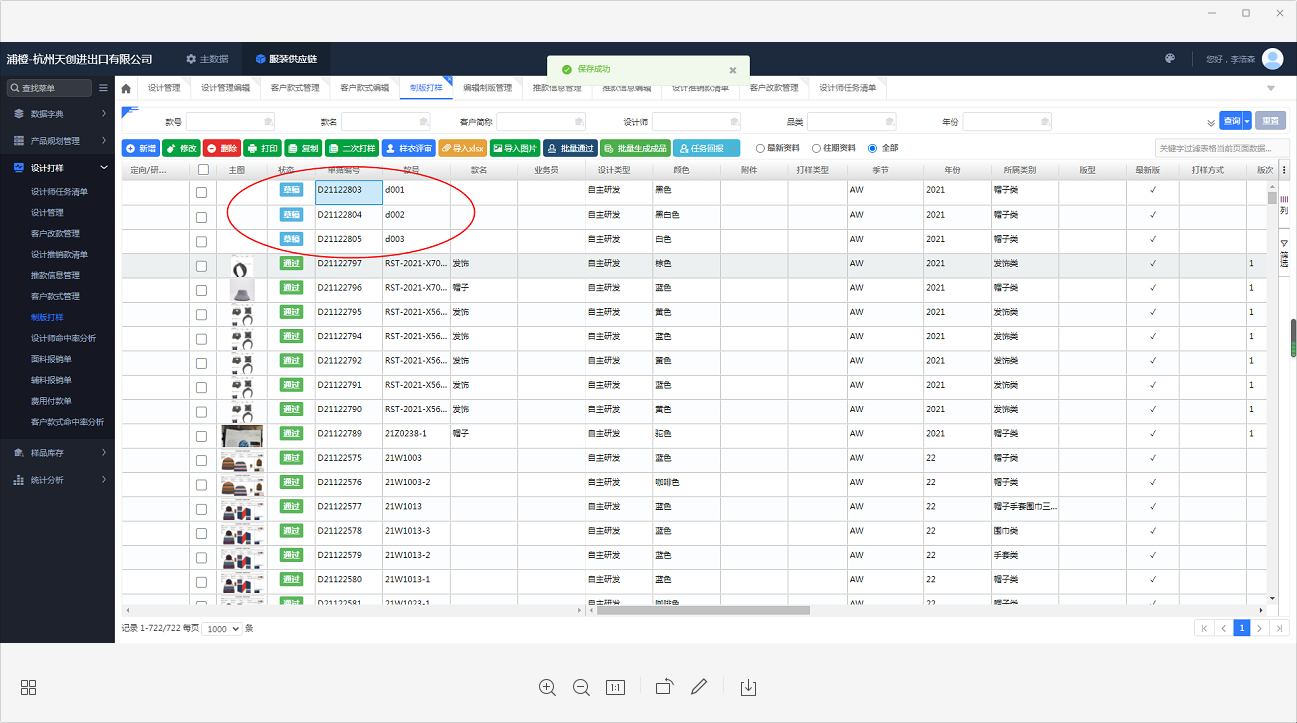Go to next page arrow in pagination
This screenshot has height=723, width=1297.
[1259, 628]
